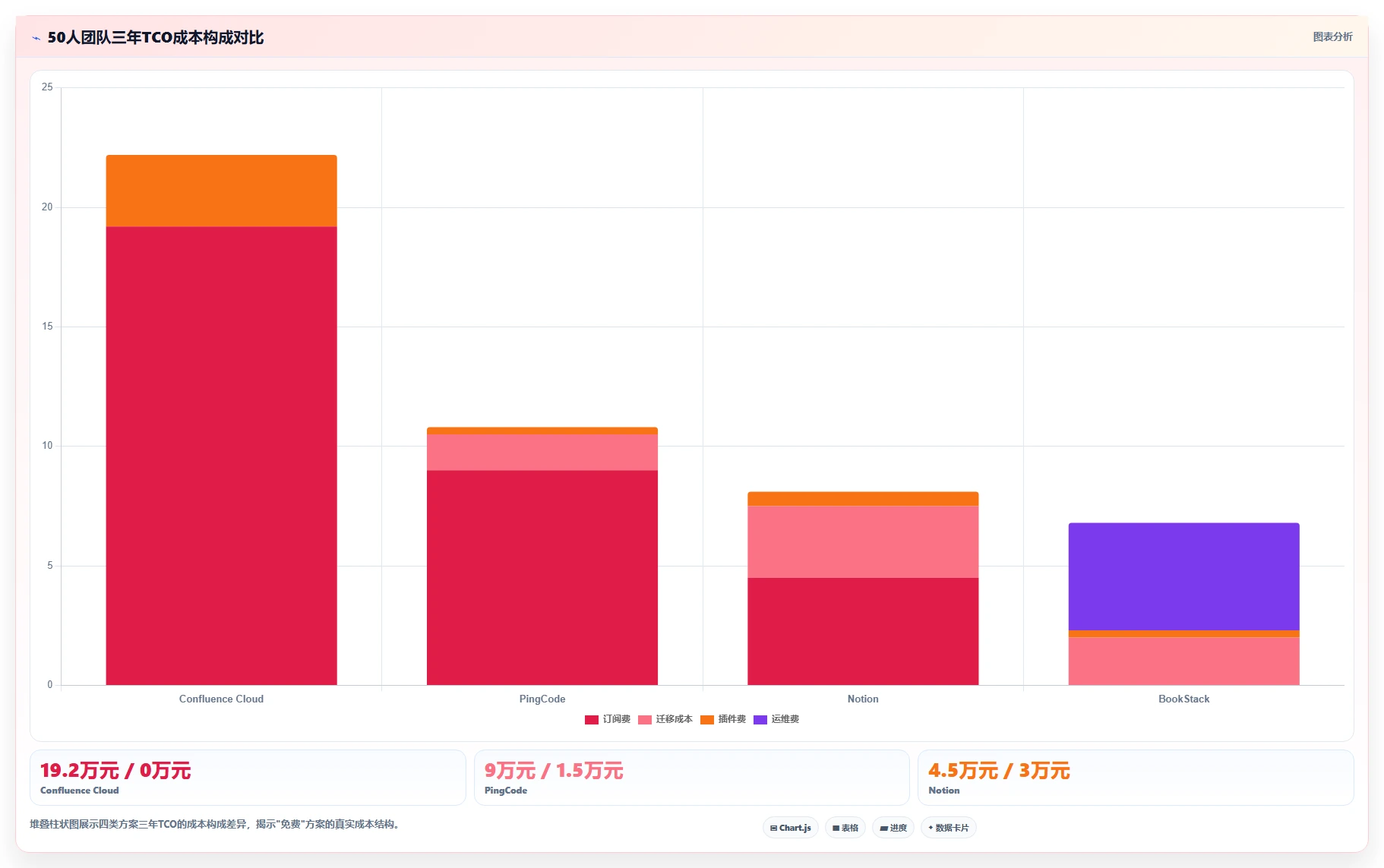Click the chart description text 堆叠柱状图展示…
The height and width of the screenshot is (868, 1384).
(x=214, y=824)
